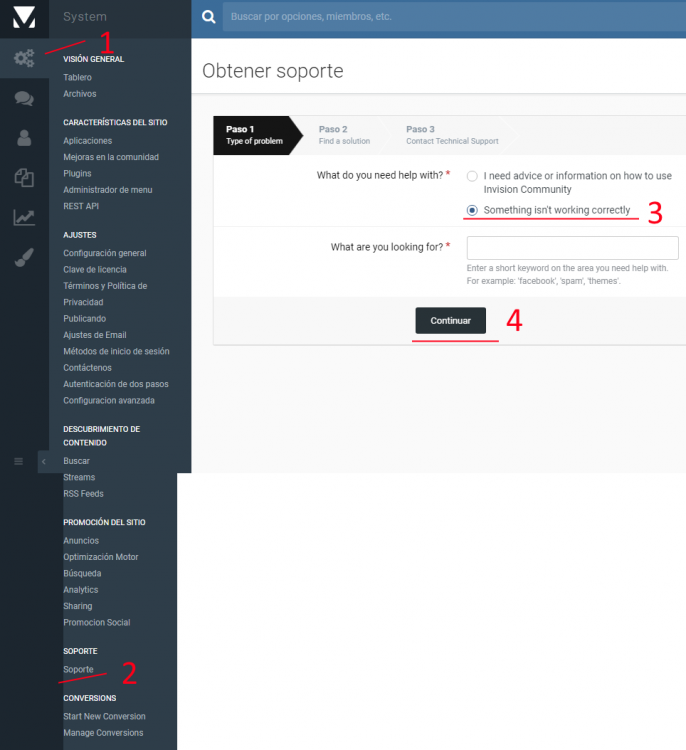Open the Statistics chart icon section
The height and width of the screenshot is (750, 686).
coord(24,217)
